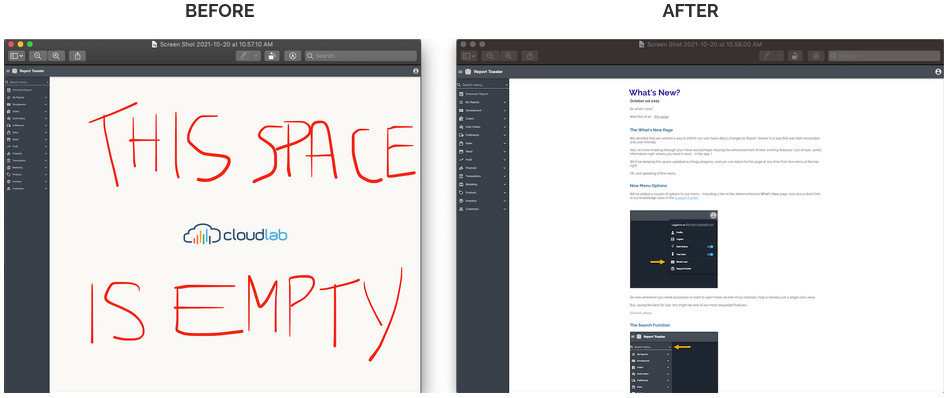Expand Transactions chevron in BEFORE window sidebar
The image size is (949, 398).
tap(45, 160)
